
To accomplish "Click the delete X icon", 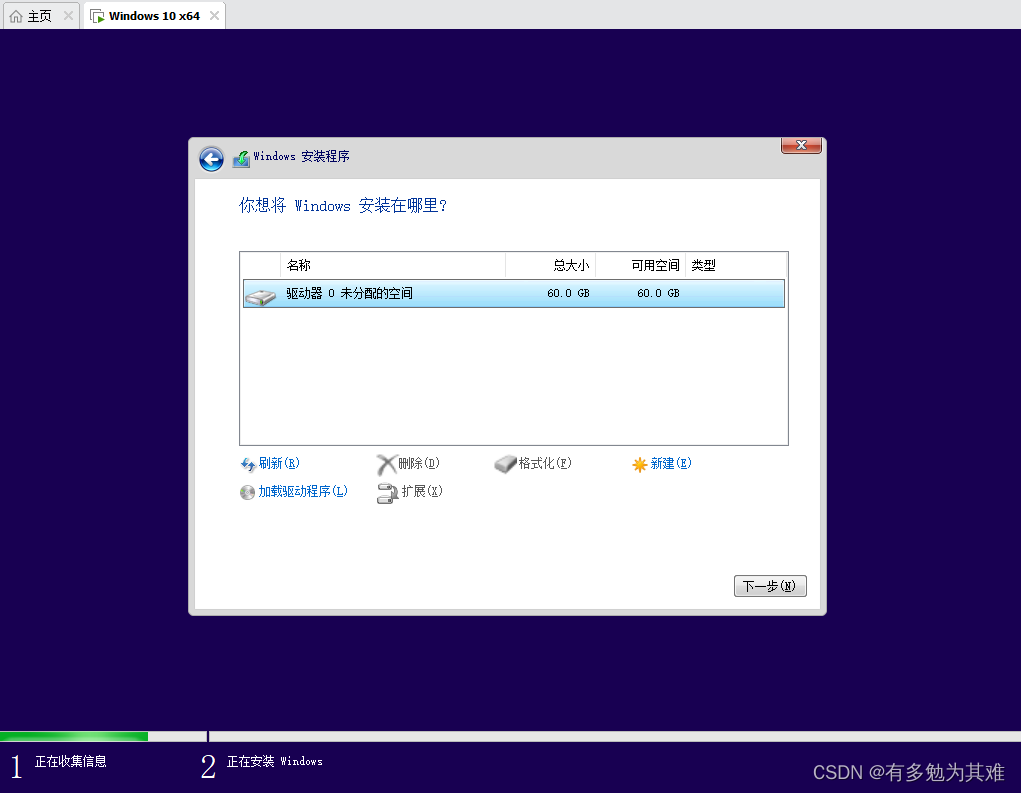I will point(386,464).
